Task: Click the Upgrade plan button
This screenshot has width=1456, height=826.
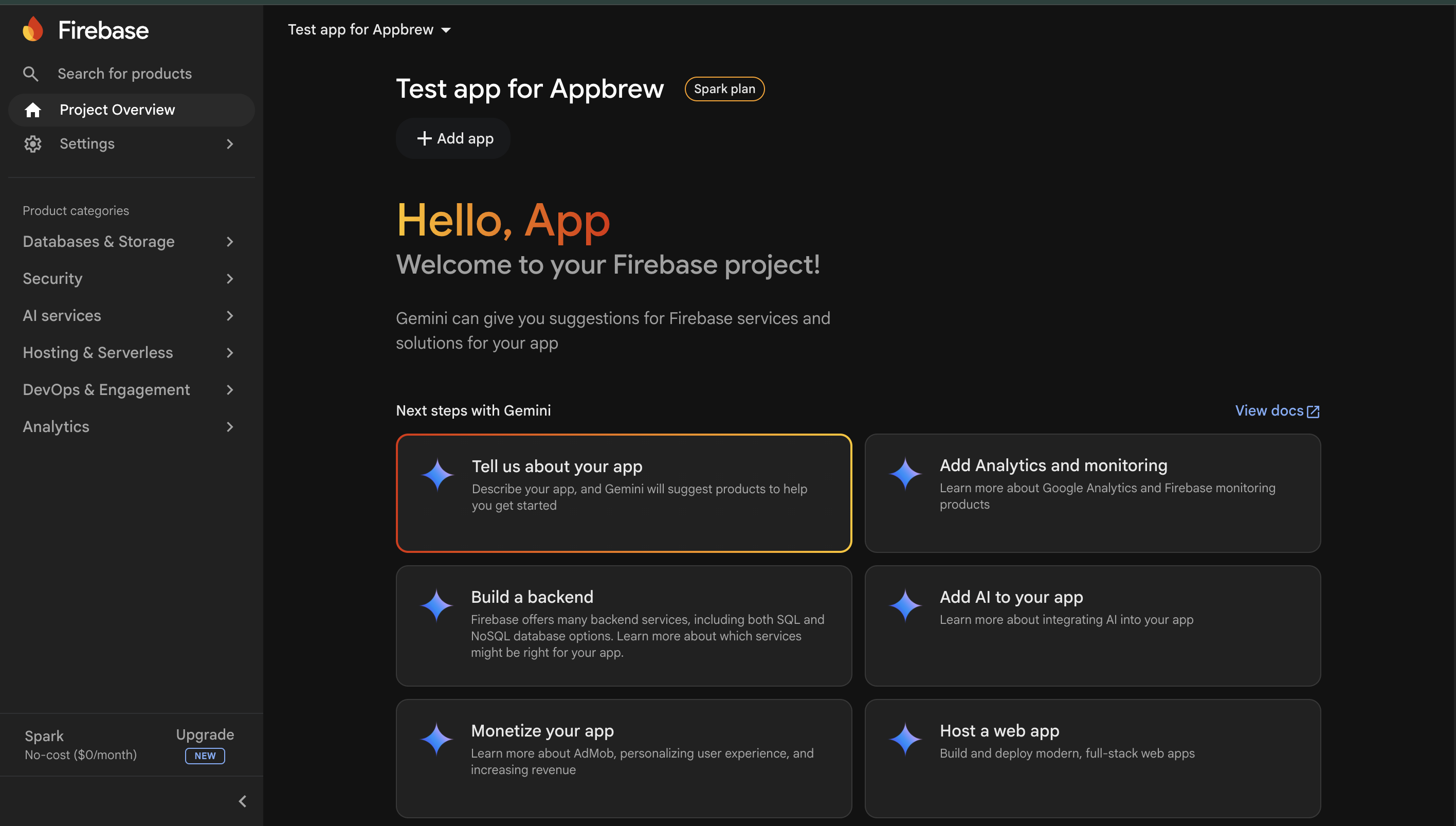Action: 205,735
